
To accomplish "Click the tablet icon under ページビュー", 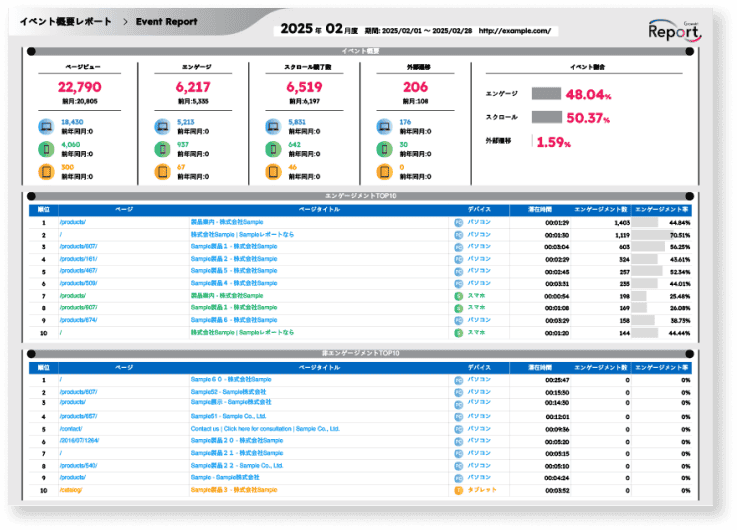I will click(x=45, y=171).
